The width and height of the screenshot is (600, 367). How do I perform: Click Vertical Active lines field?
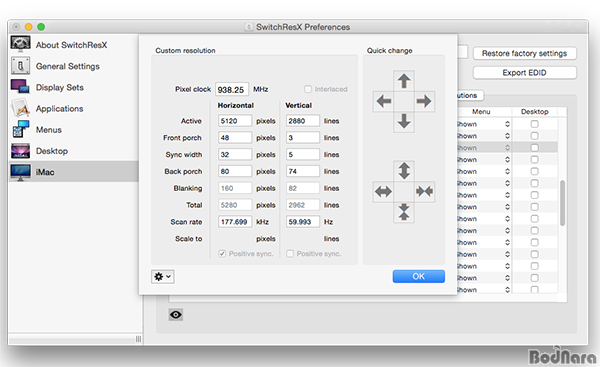[x=303, y=121]
